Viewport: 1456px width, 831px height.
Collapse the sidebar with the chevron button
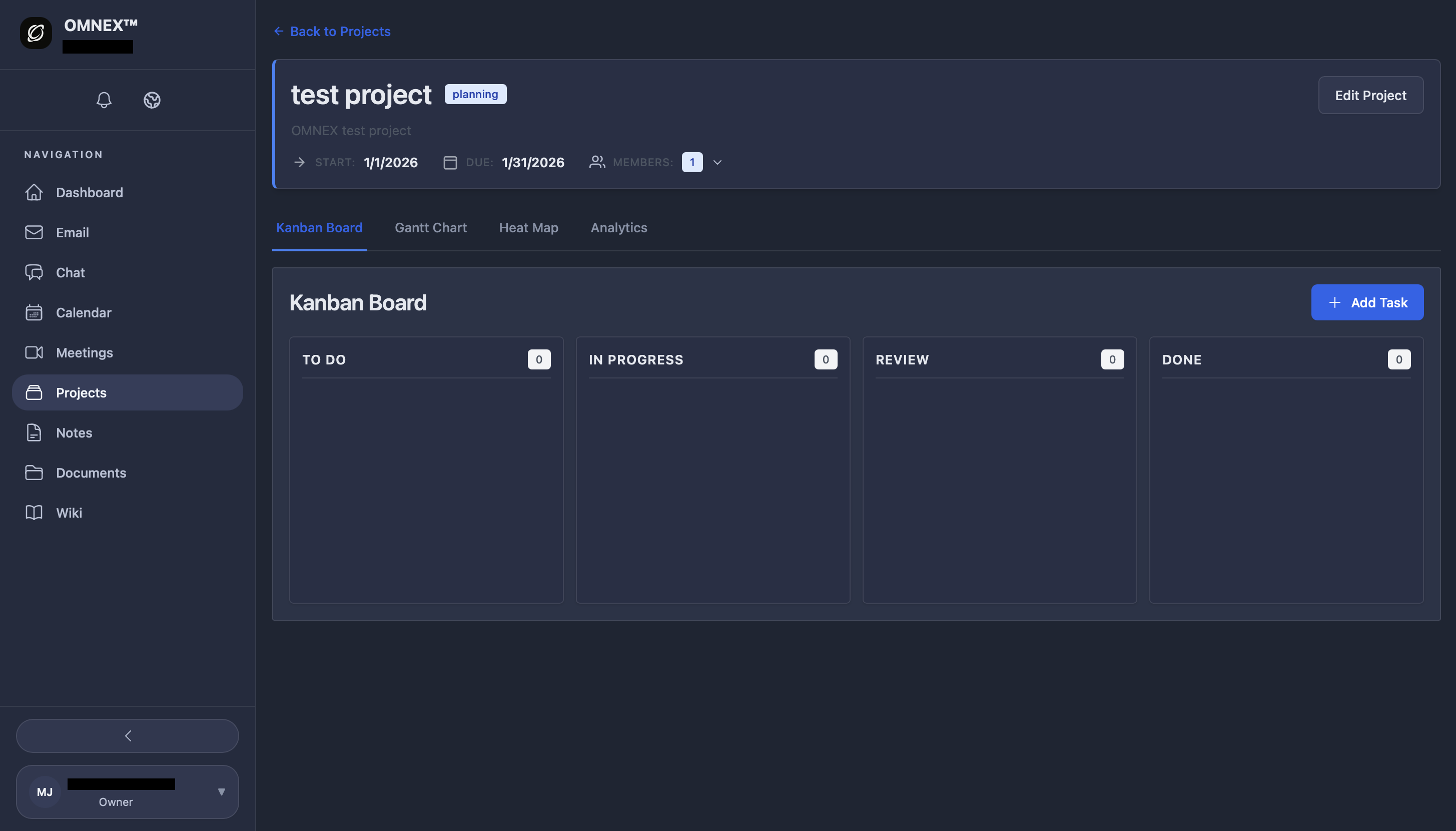[x=127, y=736]
